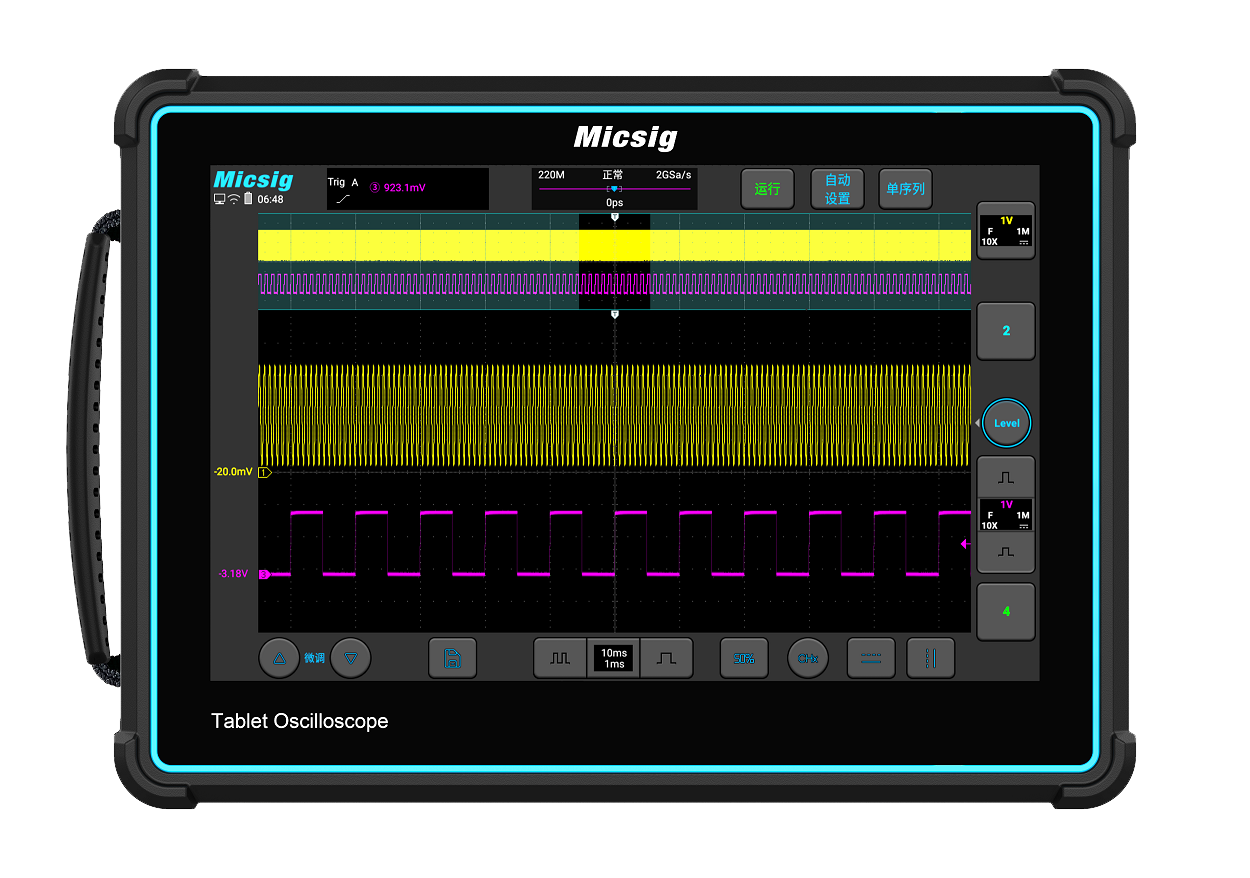The image size is (1250, 878).
Task: Select the channel 3 ground marker at -3.18V
Action: click(264, 574)
